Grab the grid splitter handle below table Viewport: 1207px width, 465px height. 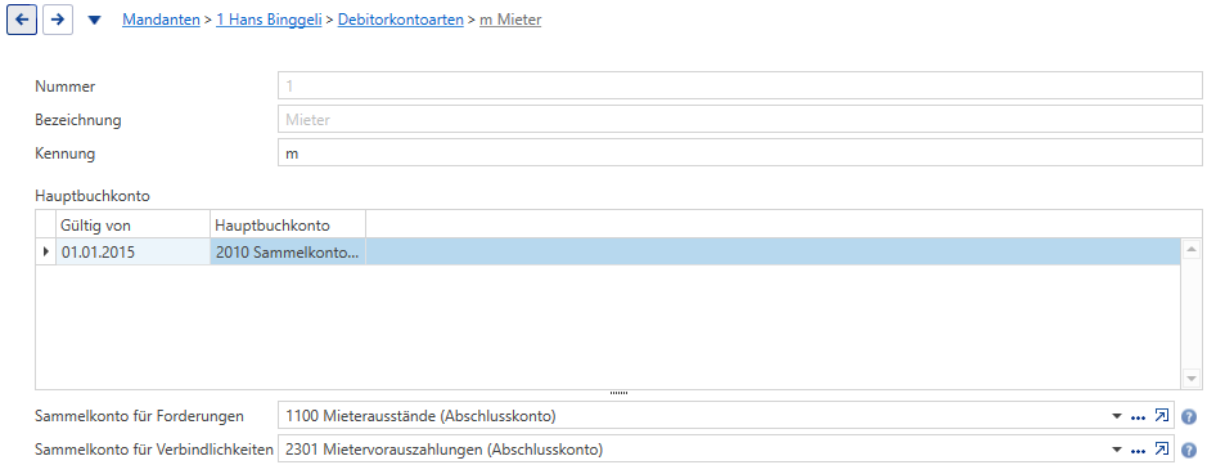[618, 393]
